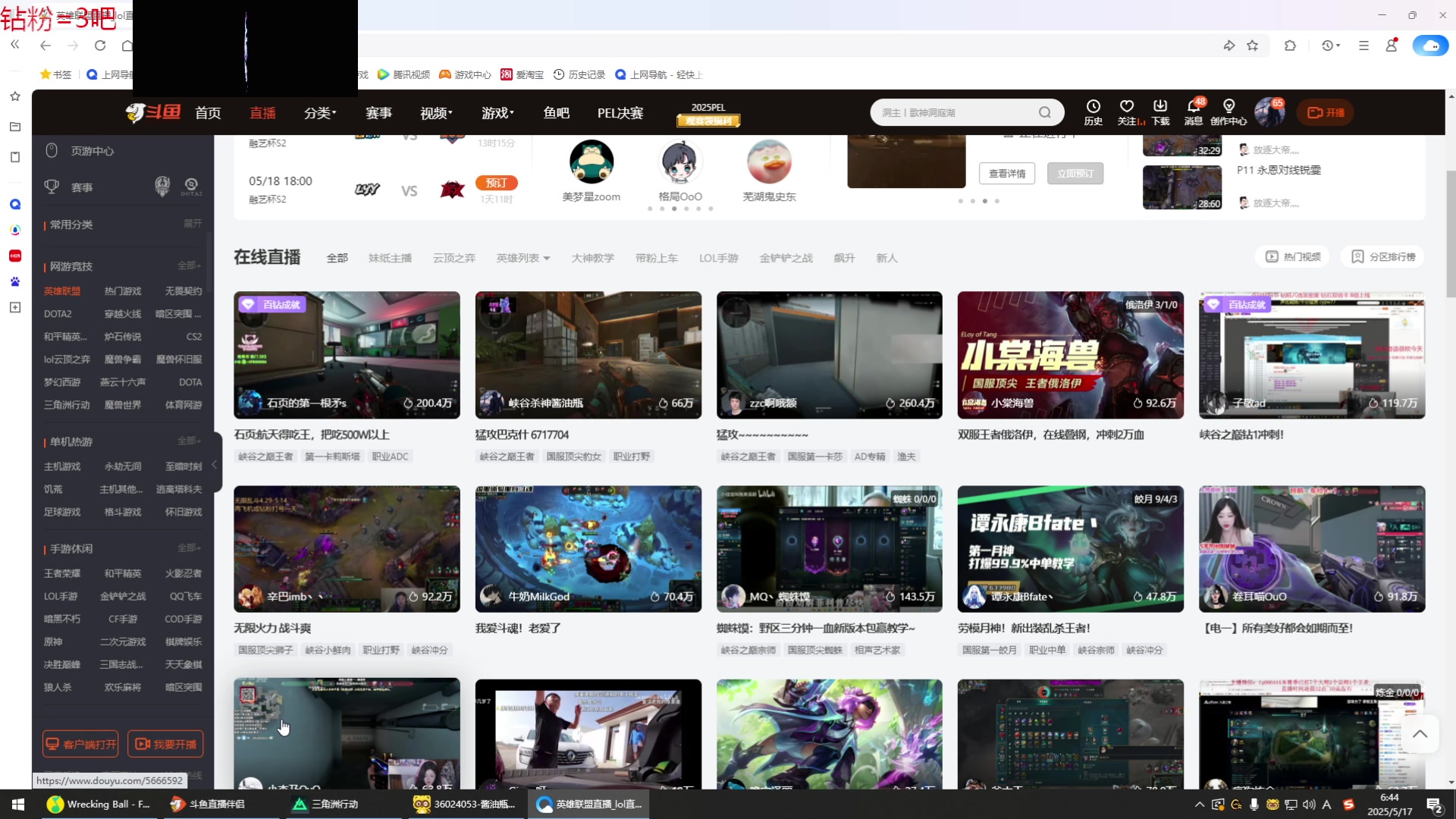Open the 消息 notification bell
This screenshot has width=1456, height=819.
tap(1194, 112)
